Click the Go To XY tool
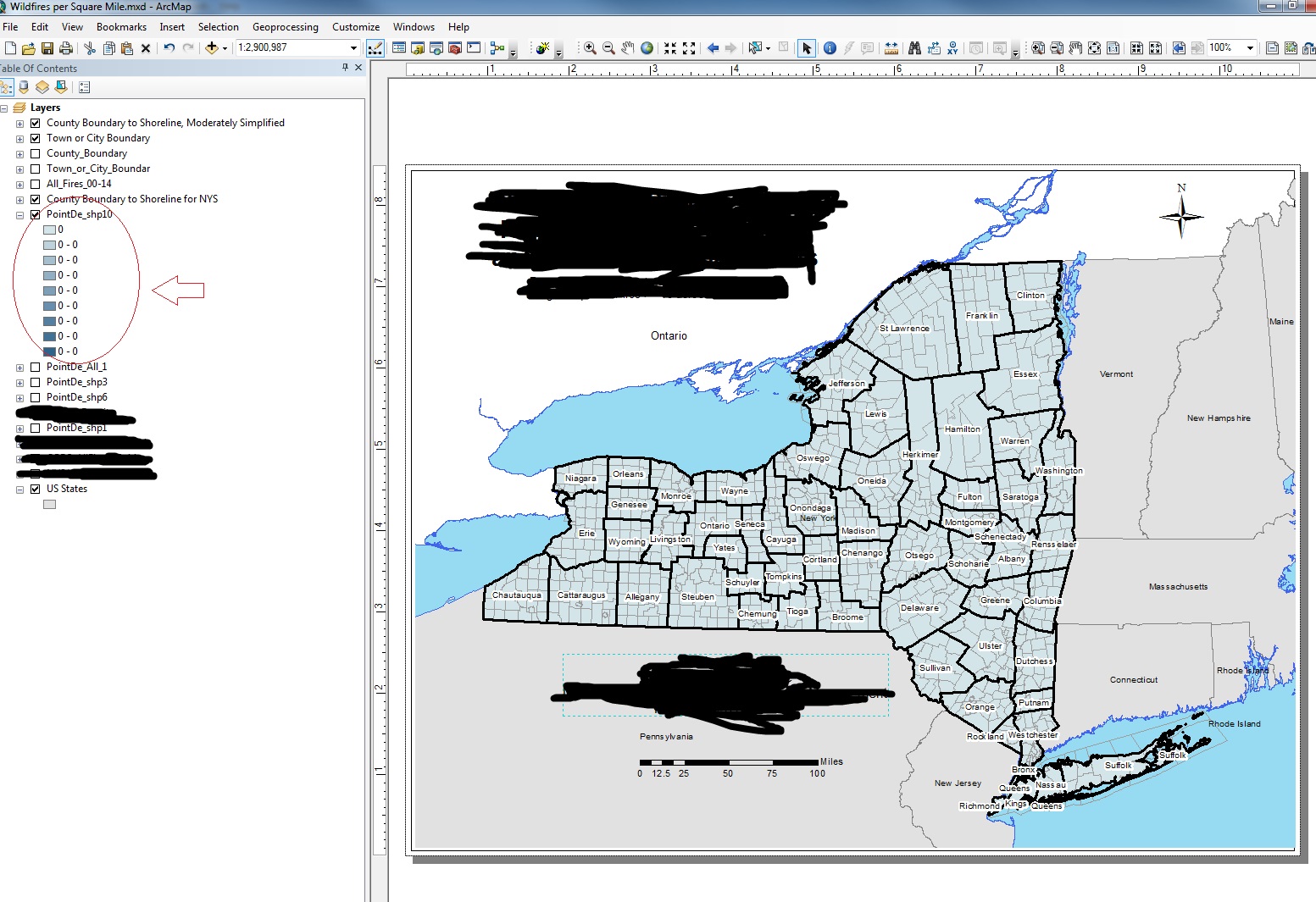Image resolution: width=1316 pixels, height=902 pixels. [953, 48]
